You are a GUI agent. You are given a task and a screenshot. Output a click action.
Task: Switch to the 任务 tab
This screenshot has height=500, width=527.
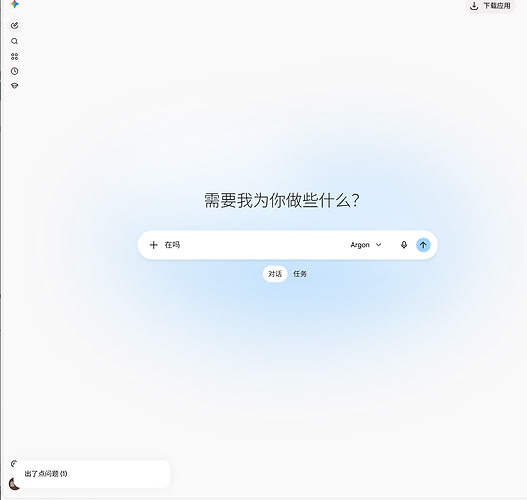(x=300, y=274)
